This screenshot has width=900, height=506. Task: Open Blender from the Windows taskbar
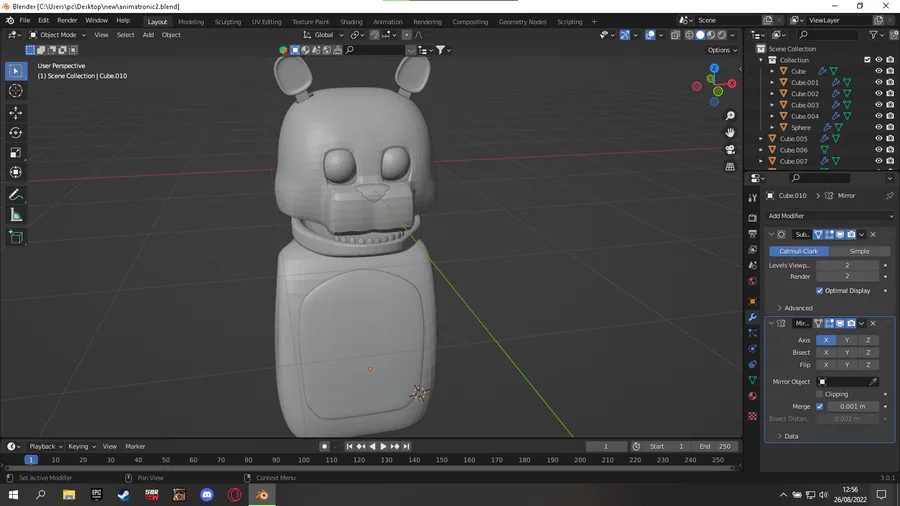tap(262, 495)
